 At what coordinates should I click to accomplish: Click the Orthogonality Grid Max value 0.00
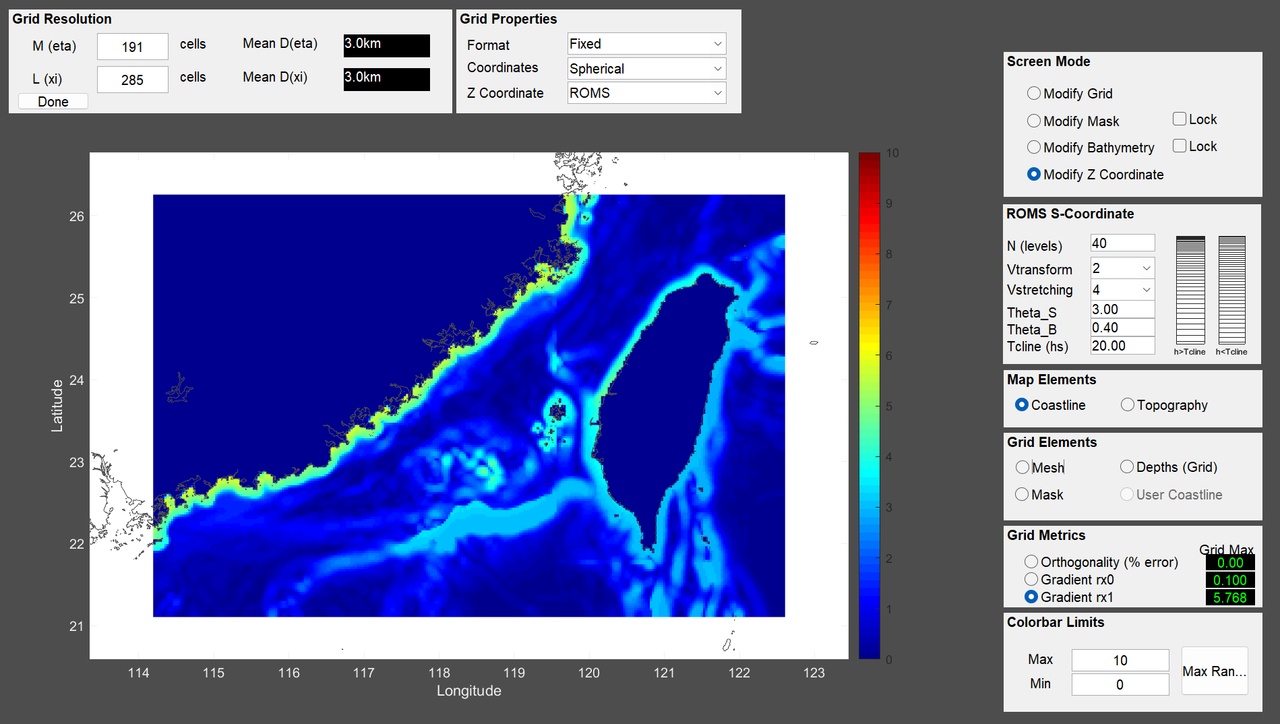point(1230,563)
